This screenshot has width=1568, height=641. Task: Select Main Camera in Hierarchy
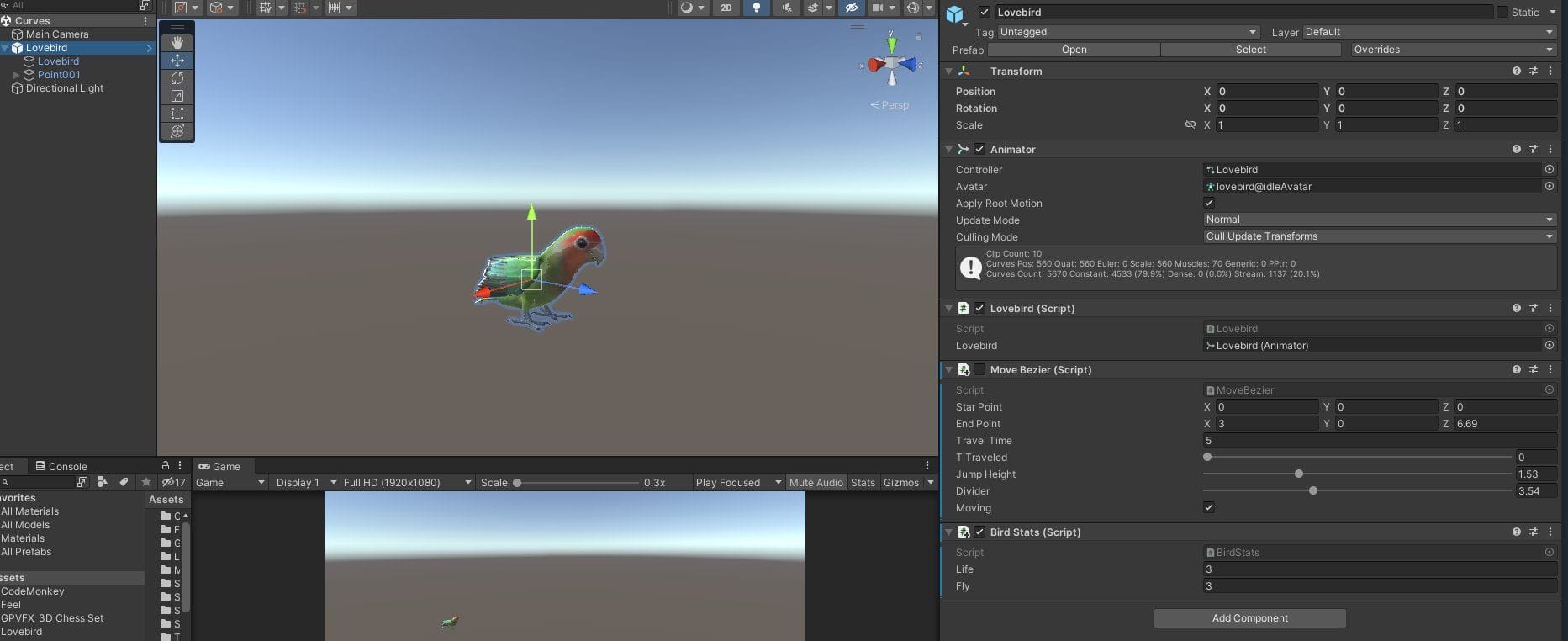click(57, 34)
